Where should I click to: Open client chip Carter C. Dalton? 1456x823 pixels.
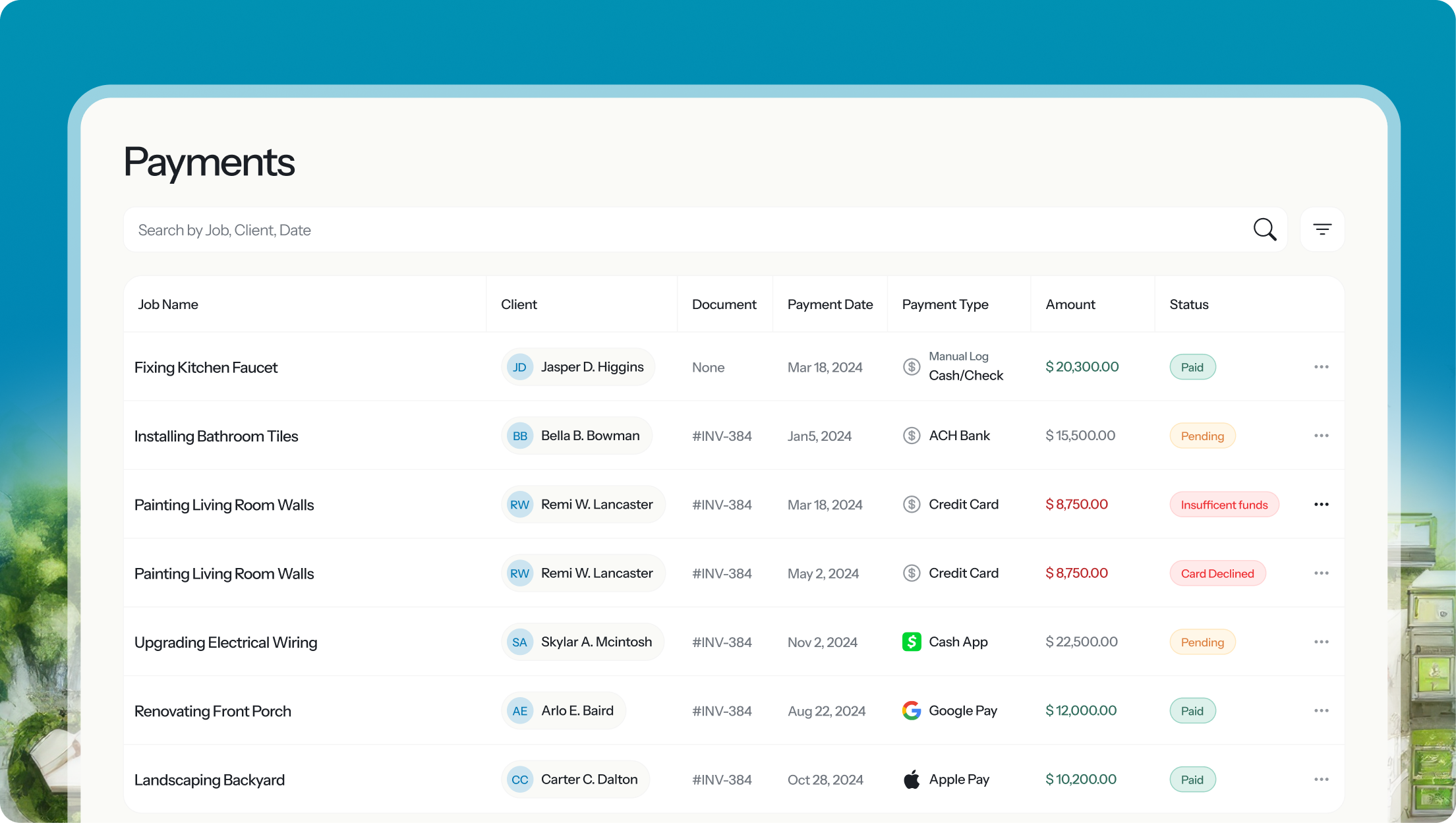575,780
